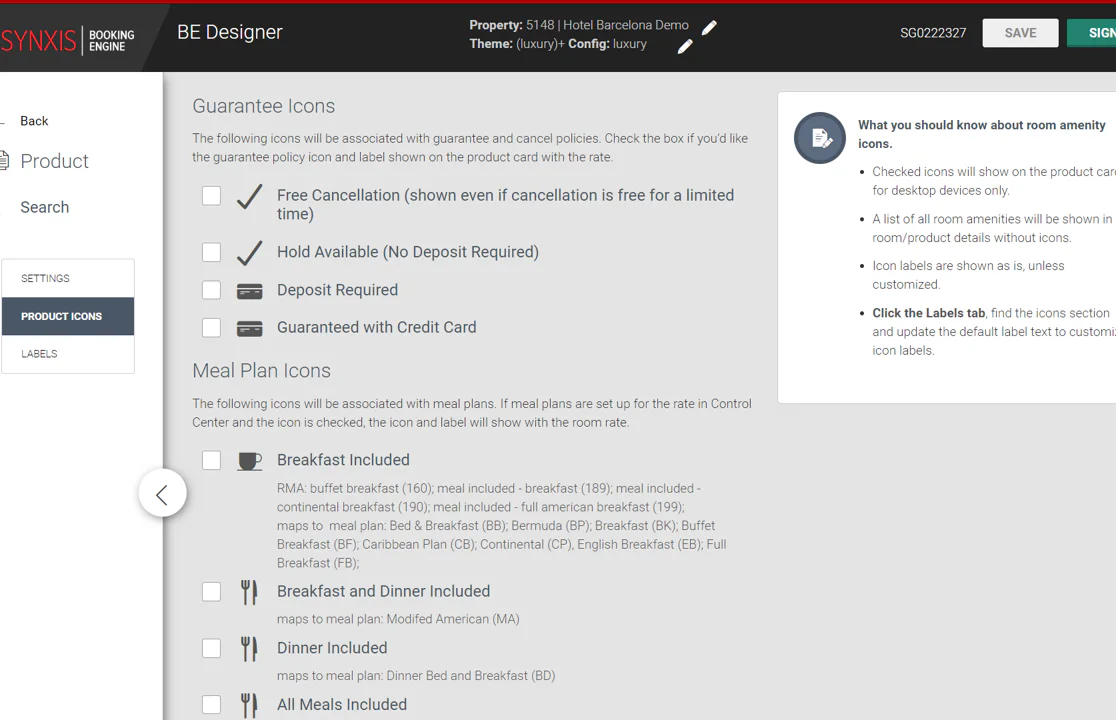Click the green SIGN button

point(1092,33)
